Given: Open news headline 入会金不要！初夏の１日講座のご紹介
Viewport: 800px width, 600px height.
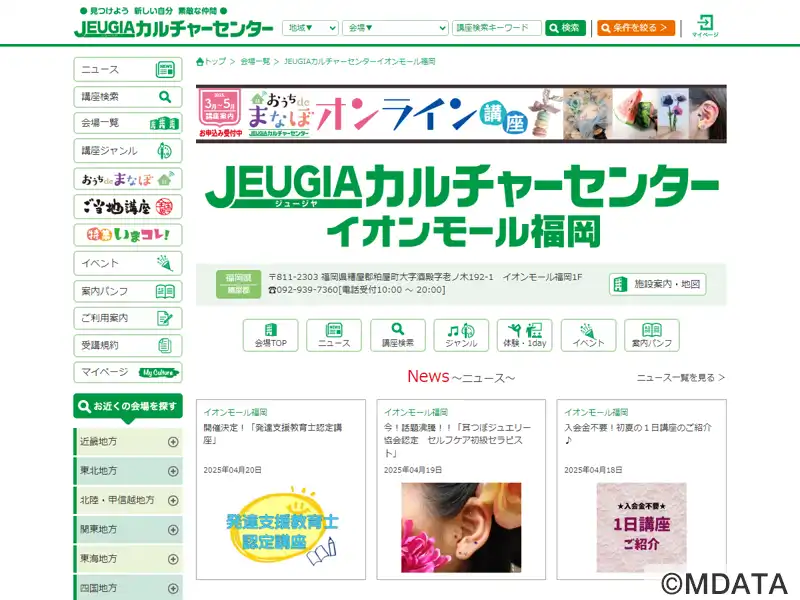Looking at the screenshot, I should [x=638, y=434].
